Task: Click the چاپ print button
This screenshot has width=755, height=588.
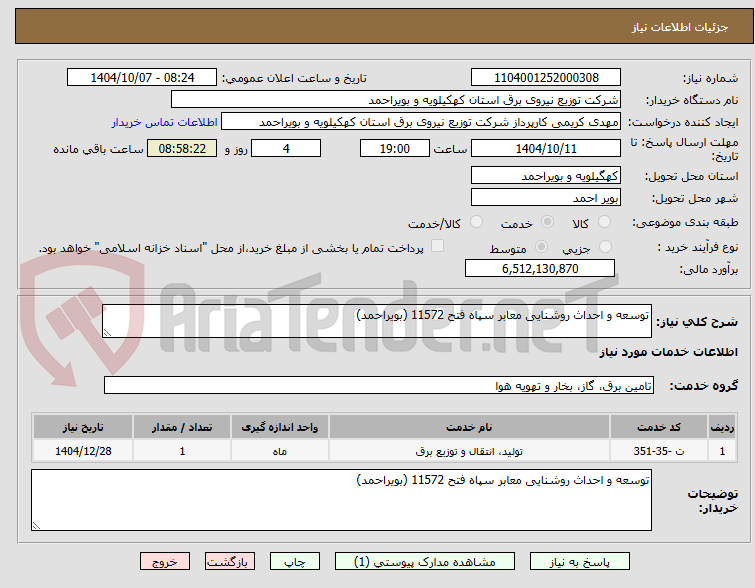Action: (x=295, y=562)
